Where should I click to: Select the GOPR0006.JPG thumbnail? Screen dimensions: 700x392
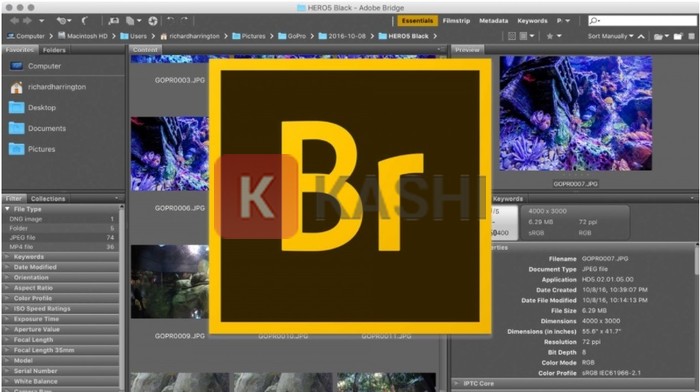coord(170,154)
